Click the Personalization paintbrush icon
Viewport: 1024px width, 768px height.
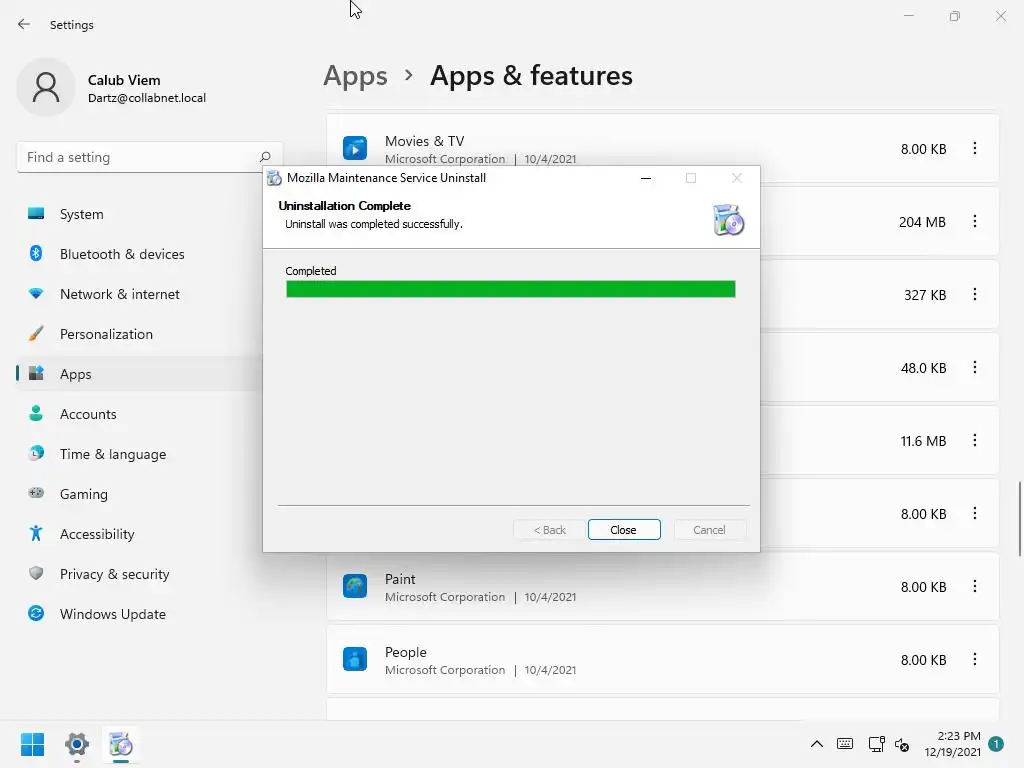tap(36, 334)
